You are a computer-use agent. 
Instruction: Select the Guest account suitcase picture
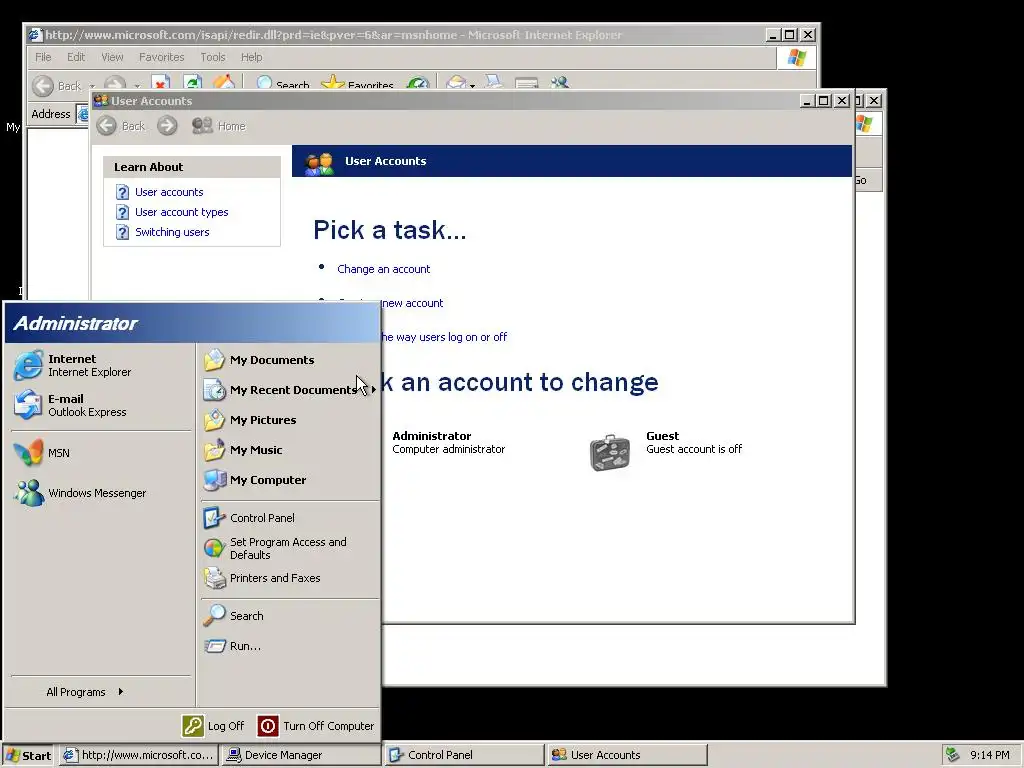(x=610, y=452)
